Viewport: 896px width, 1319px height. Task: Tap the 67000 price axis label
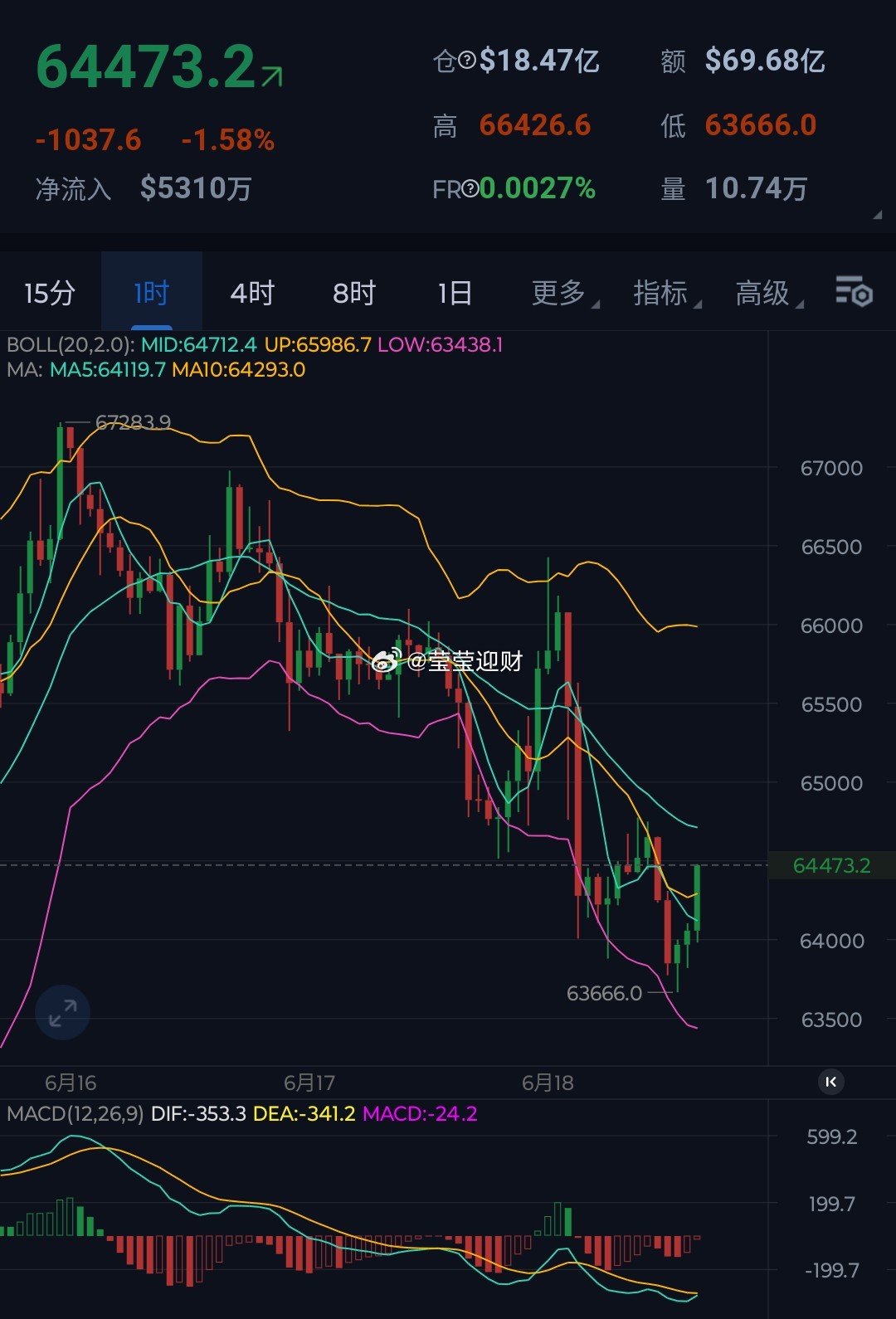point(831,468)
